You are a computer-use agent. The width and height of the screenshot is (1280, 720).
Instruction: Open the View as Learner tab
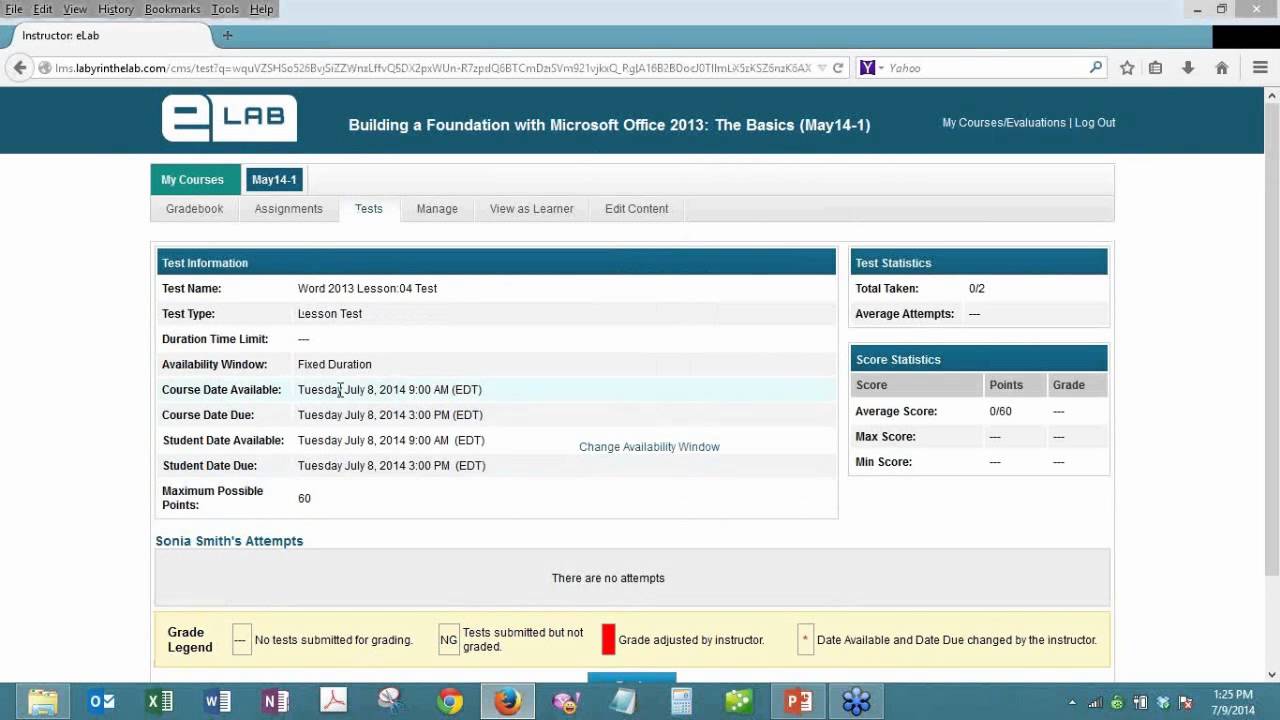tap(532, 209)
